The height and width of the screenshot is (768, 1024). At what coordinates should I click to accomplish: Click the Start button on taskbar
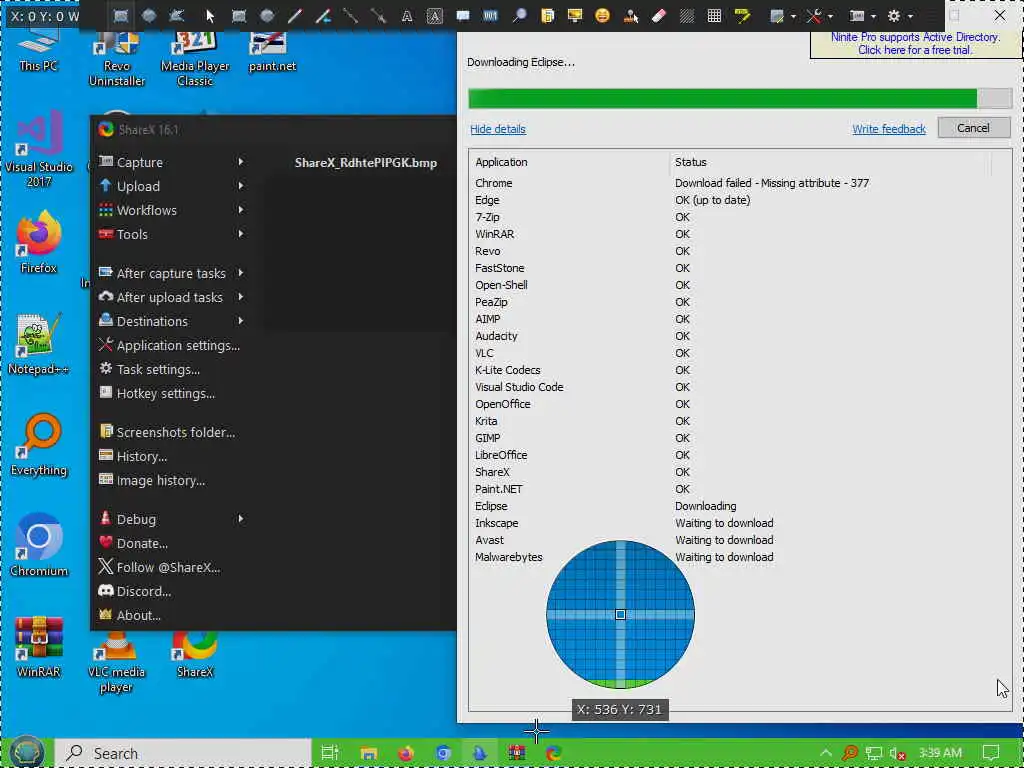pyautogui.click(x=26, y=752)
